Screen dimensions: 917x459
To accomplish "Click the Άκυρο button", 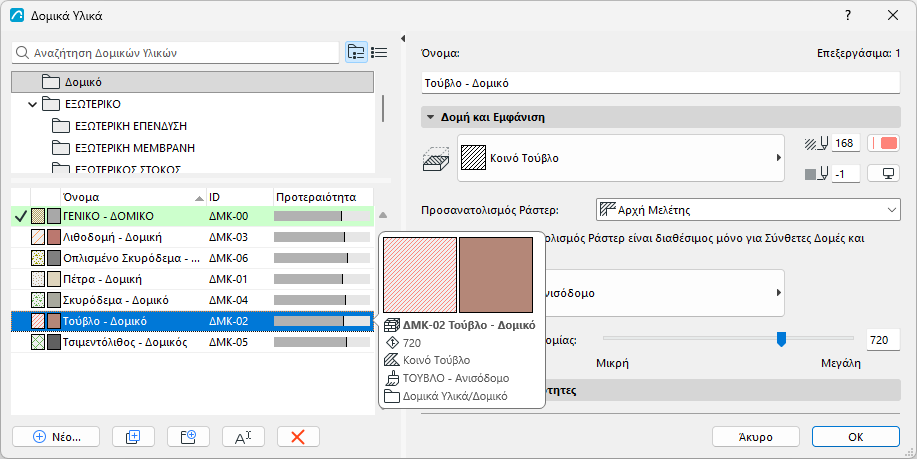I will (x=756, y=437).
